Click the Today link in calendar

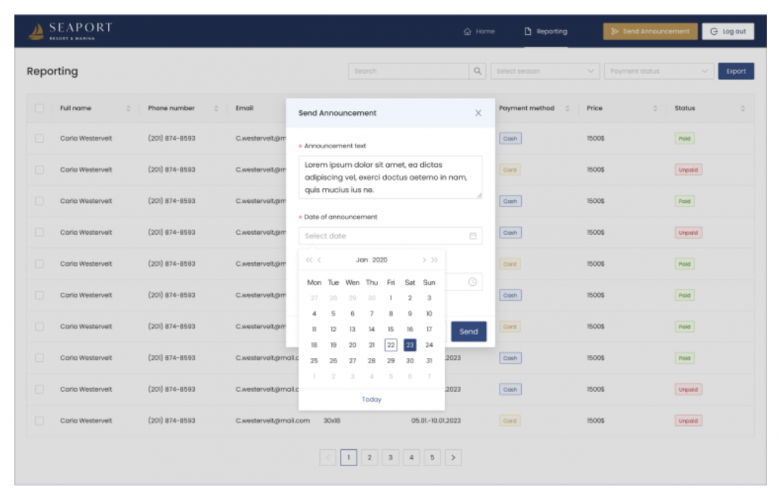(372, 399)
